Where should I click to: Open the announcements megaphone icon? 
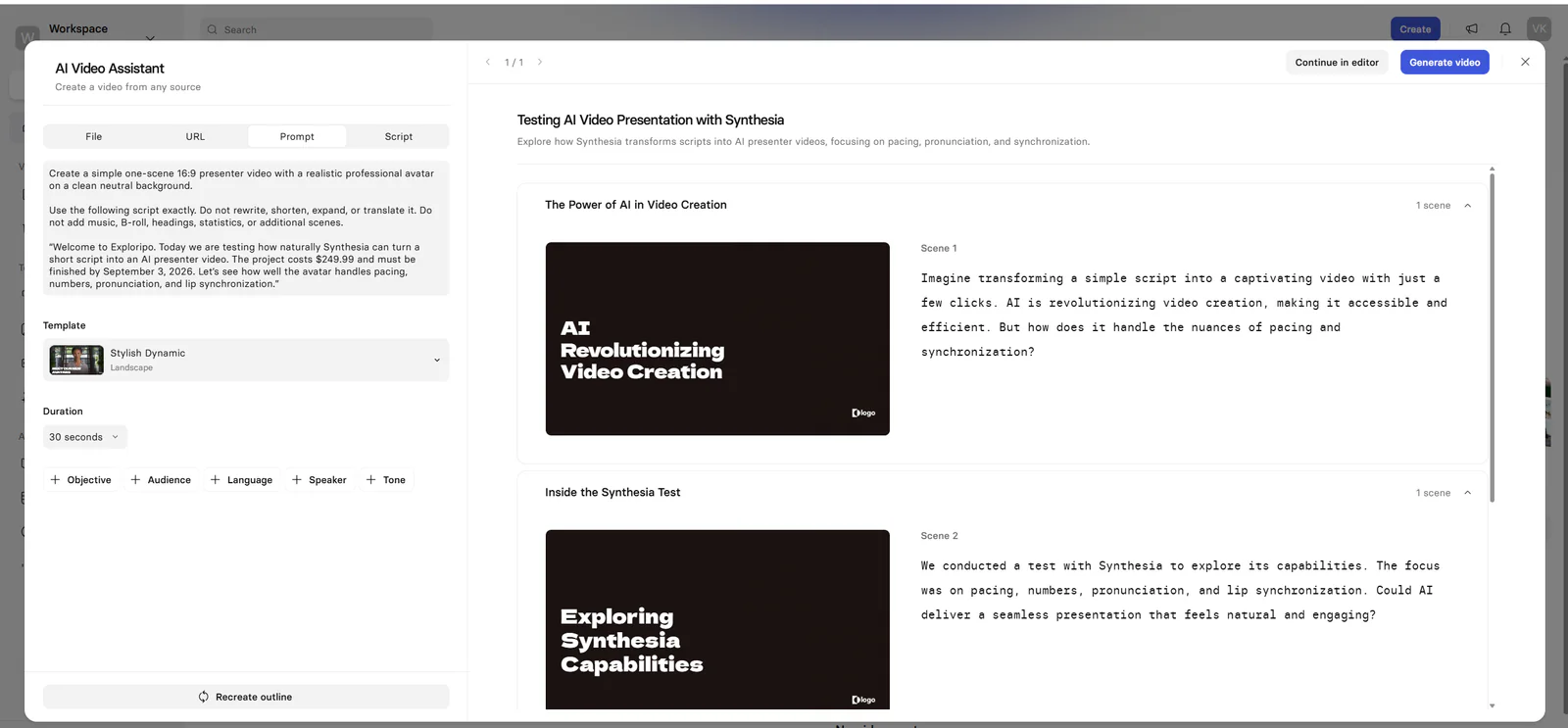1472,29
